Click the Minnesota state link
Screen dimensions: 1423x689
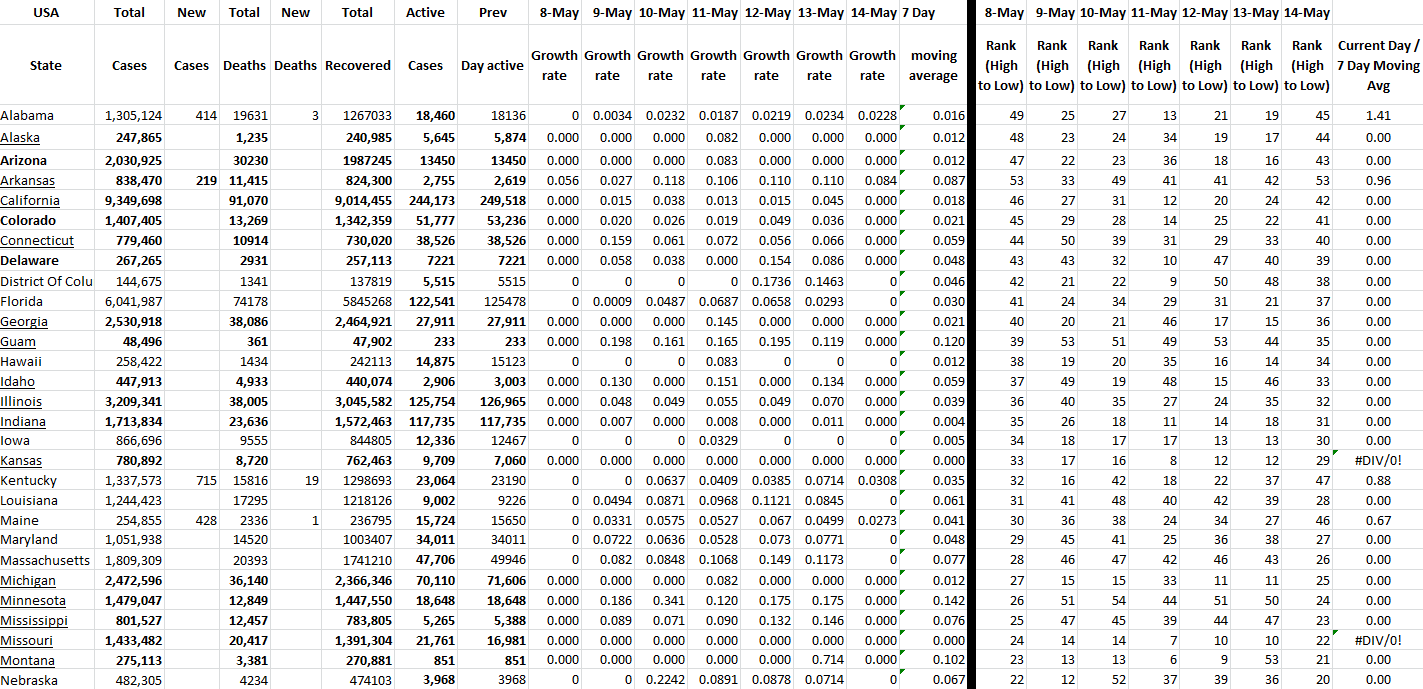[33, 601]
